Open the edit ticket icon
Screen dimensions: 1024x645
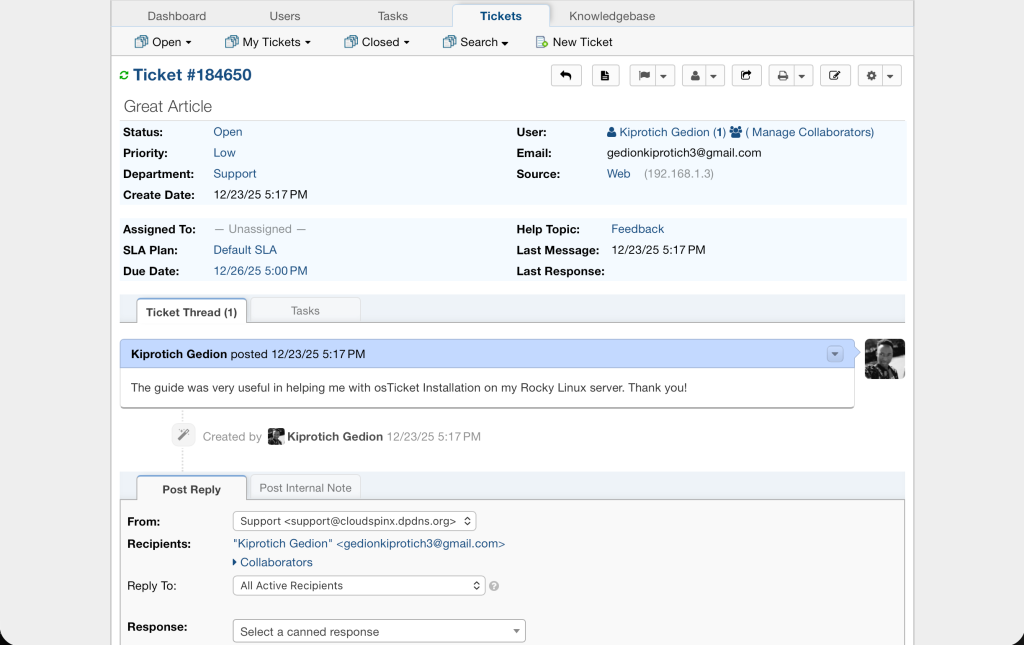pos(836,75)
